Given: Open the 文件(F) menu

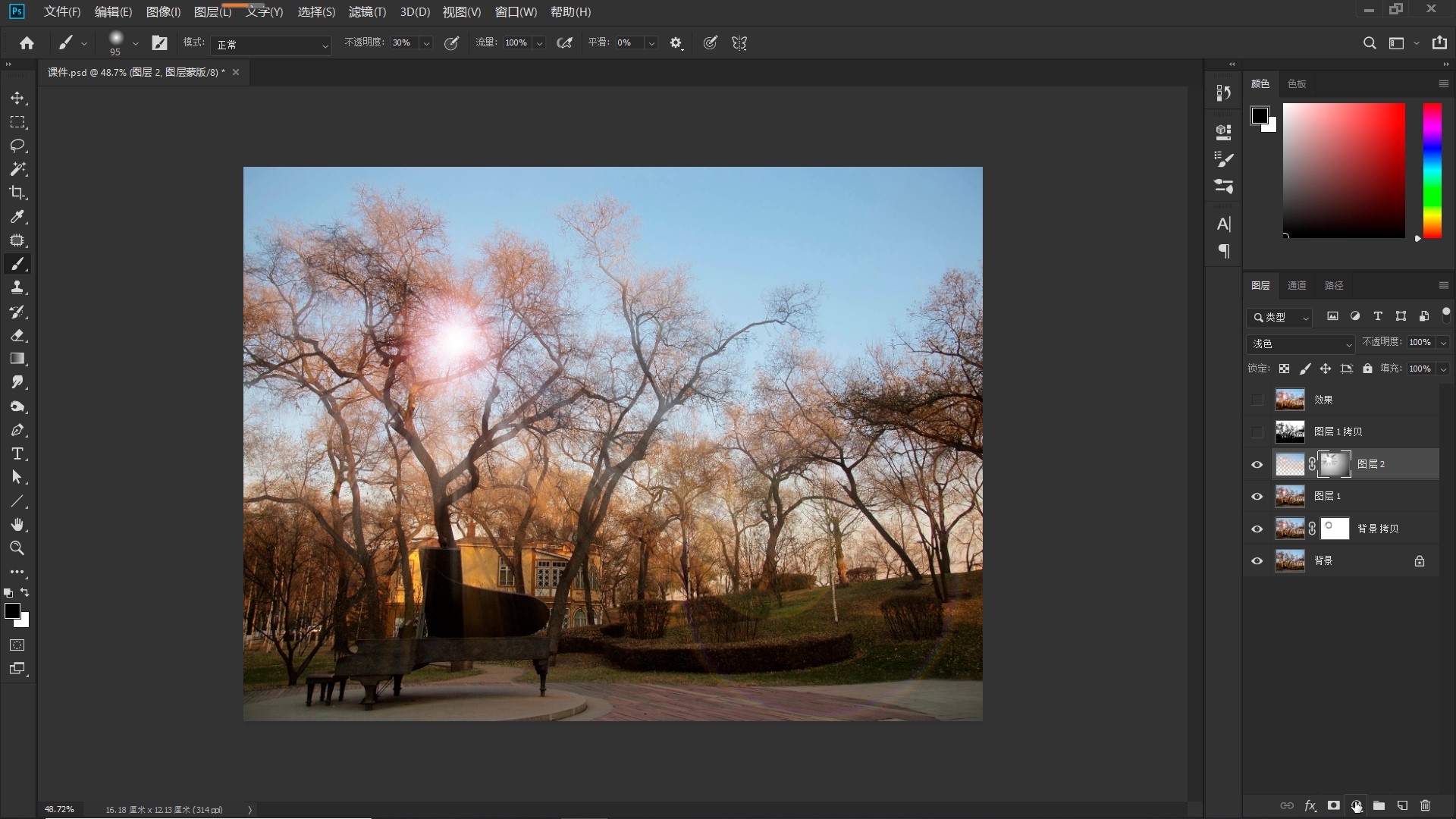Looking at the screenshot, I should (x=62, y=12).
